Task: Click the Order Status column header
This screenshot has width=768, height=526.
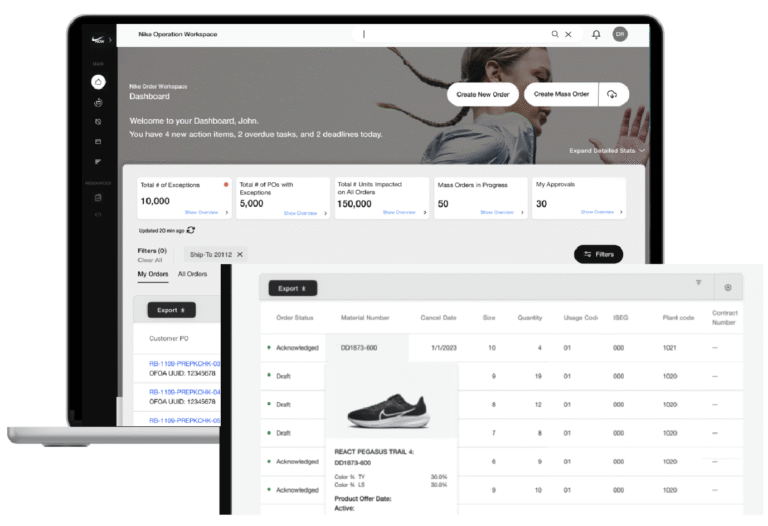Action: point(295,318)
